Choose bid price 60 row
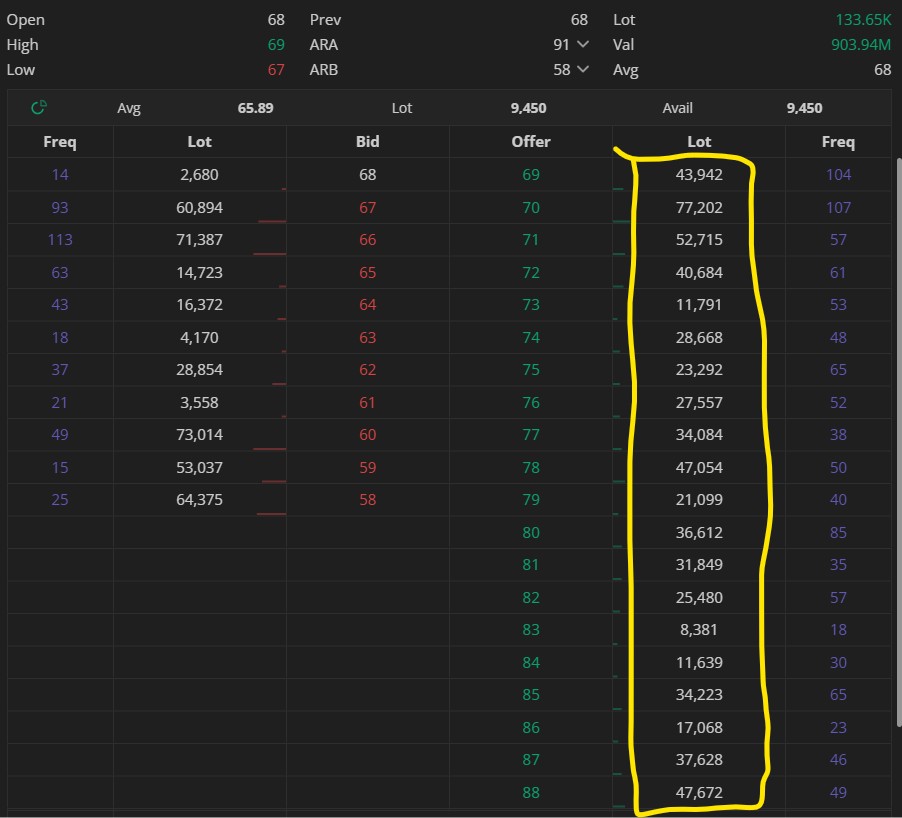The height and width of the screenshot is (818, 902). (368, 435)
